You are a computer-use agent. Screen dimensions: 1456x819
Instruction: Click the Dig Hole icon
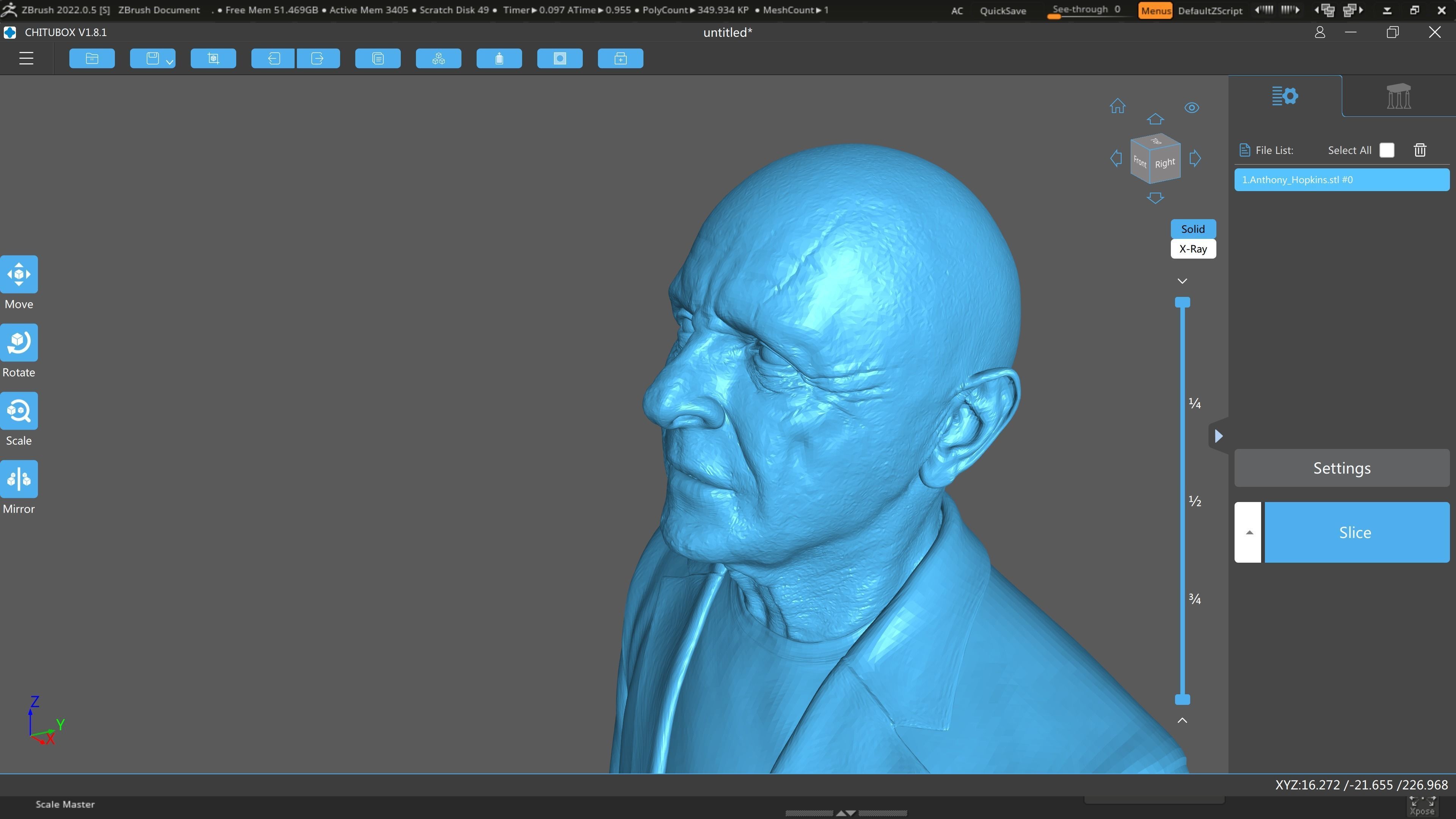560,58
